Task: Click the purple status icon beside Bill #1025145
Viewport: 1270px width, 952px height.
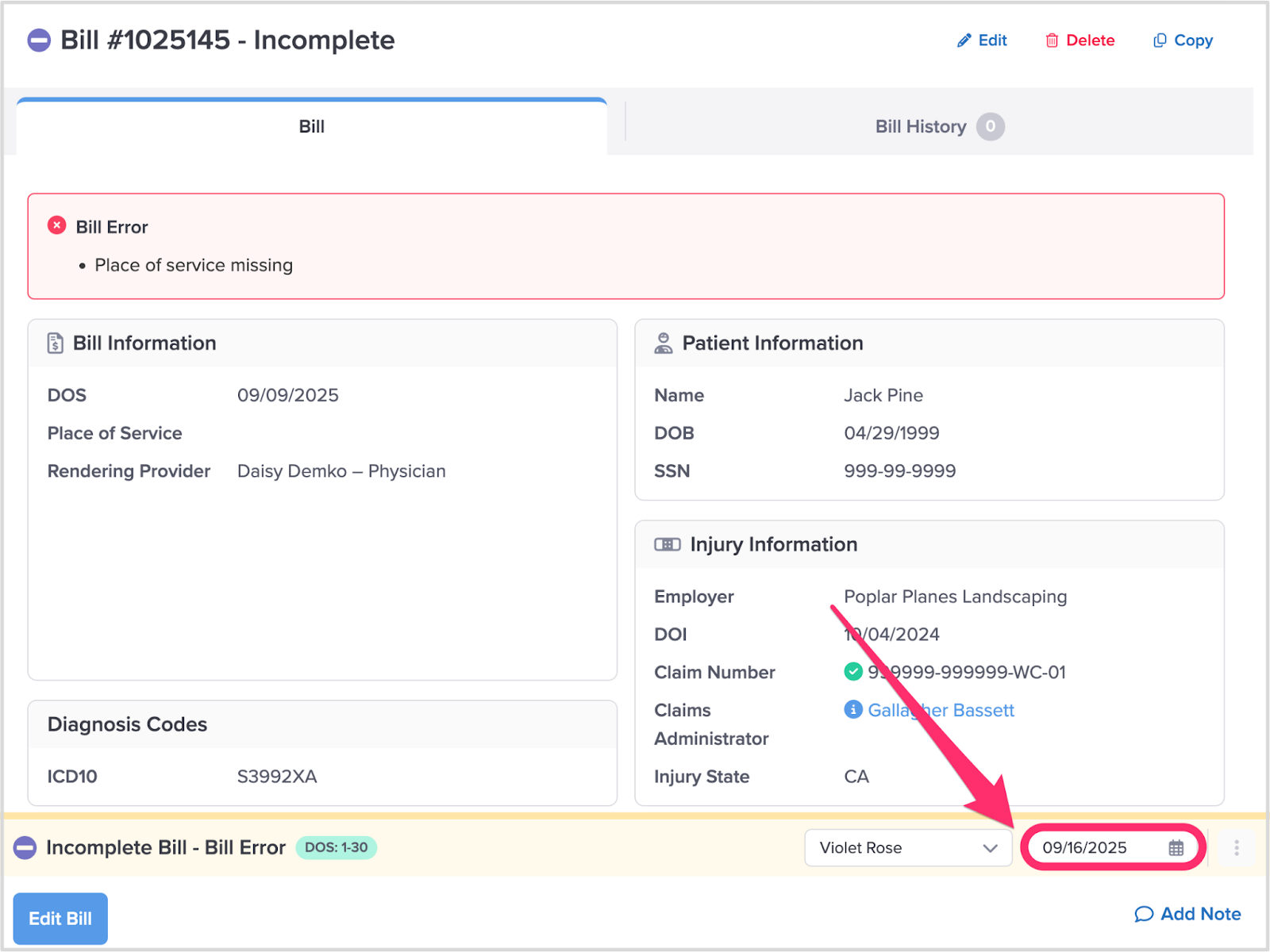Action: 39,40
